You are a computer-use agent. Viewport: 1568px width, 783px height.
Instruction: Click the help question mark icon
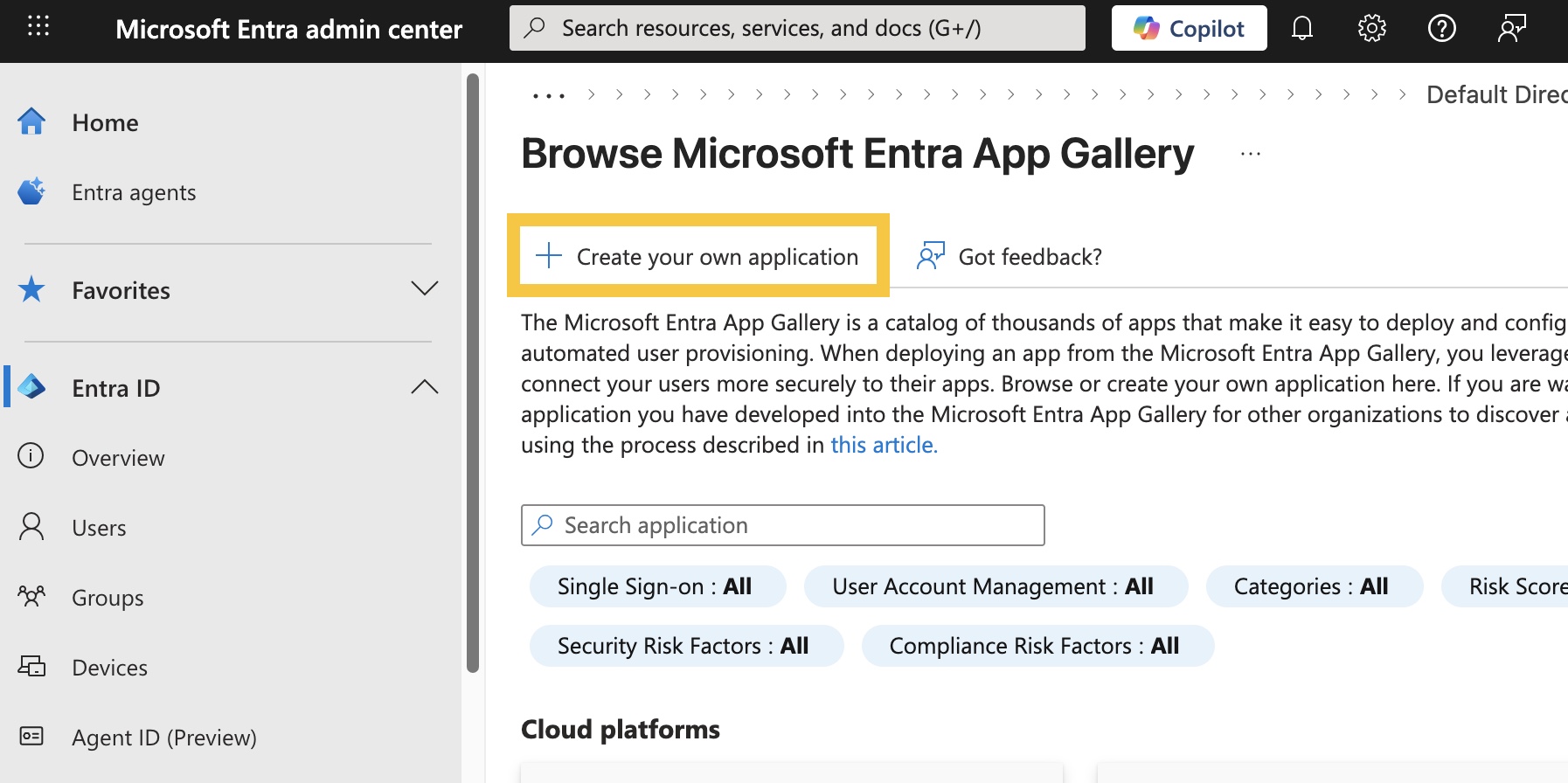pyautogui.click(x=1441, y=29)
